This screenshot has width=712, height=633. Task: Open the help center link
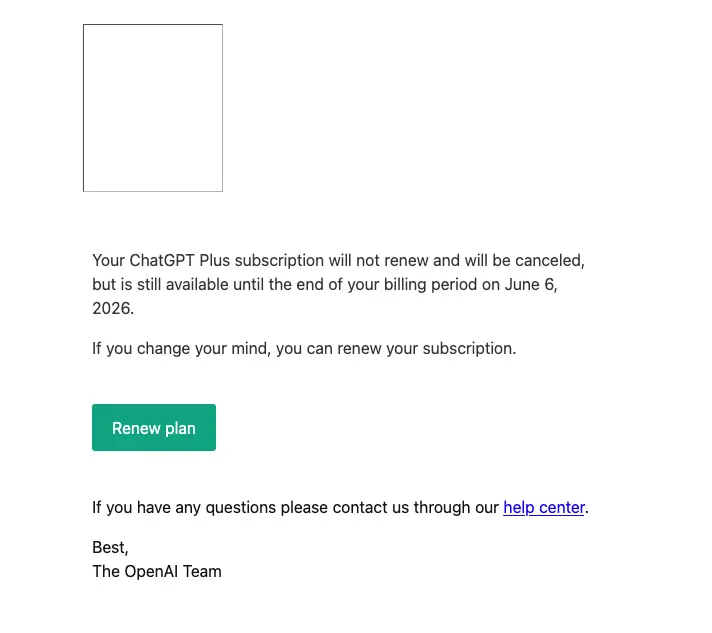click(x=544, y=507)
